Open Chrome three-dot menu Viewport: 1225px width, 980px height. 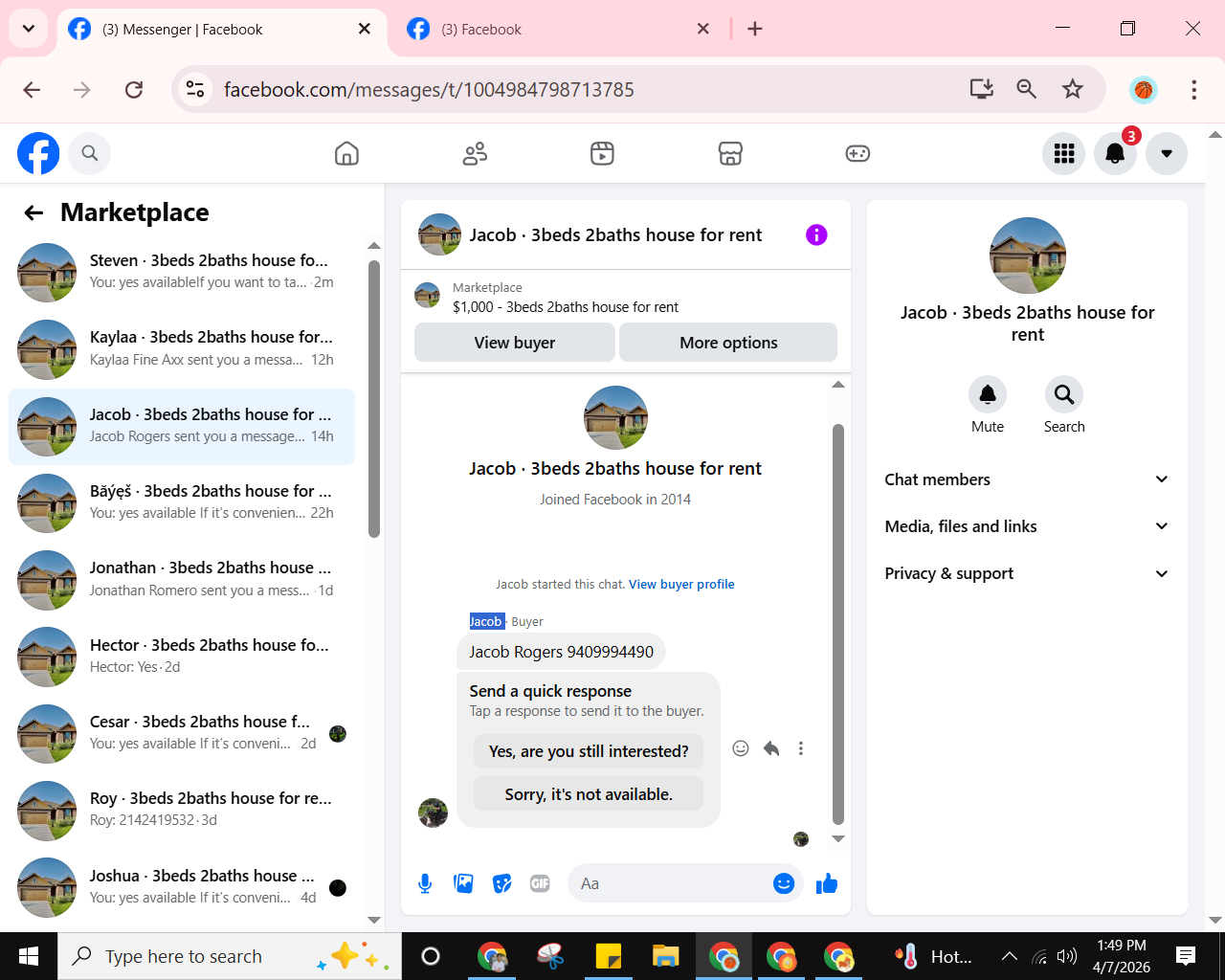[1193, 90]
